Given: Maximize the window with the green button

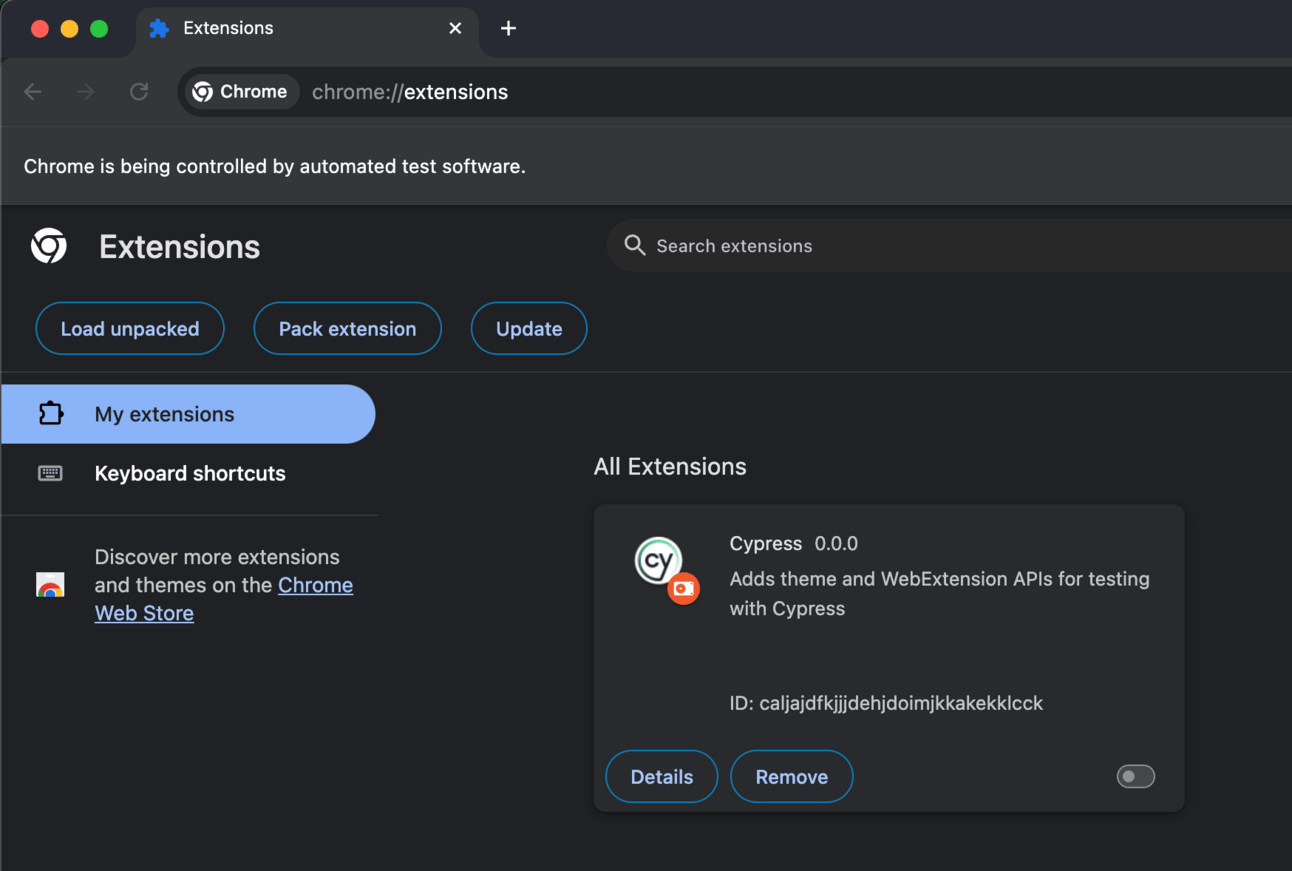Looking at the screenshot, I should click(99, 28).
